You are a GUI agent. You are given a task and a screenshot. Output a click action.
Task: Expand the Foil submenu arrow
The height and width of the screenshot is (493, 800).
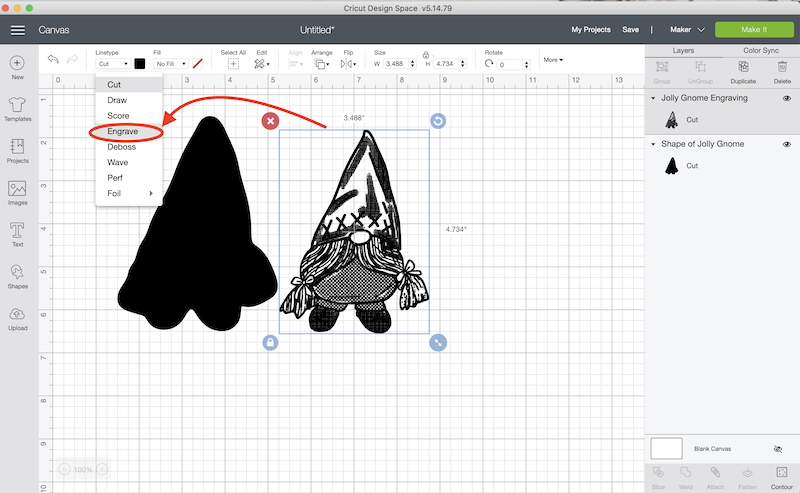tap(151, 193)
